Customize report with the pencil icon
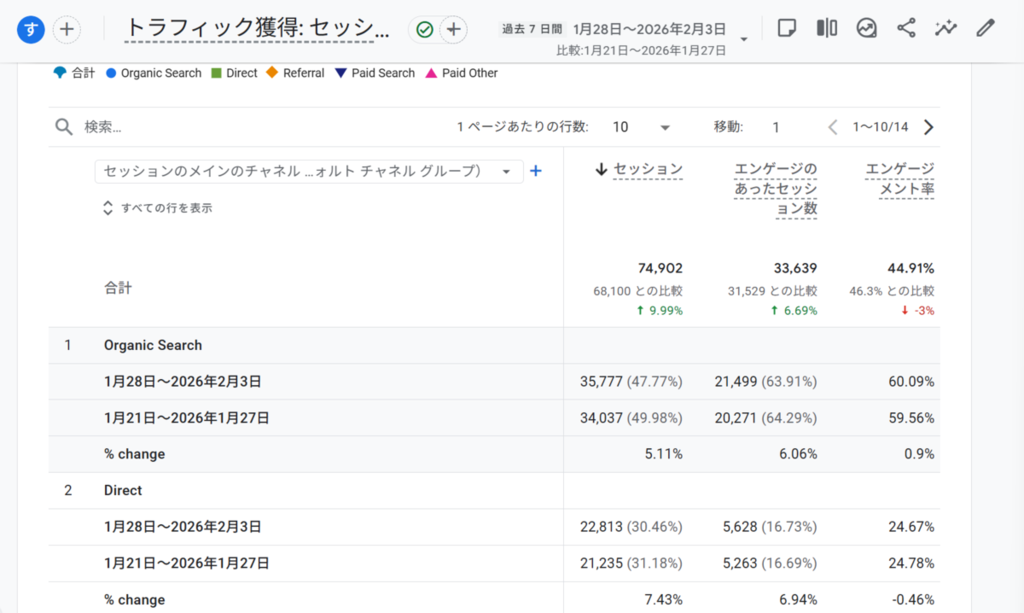Viewport: 1024px width, 613px height. (x=985, y=28)
